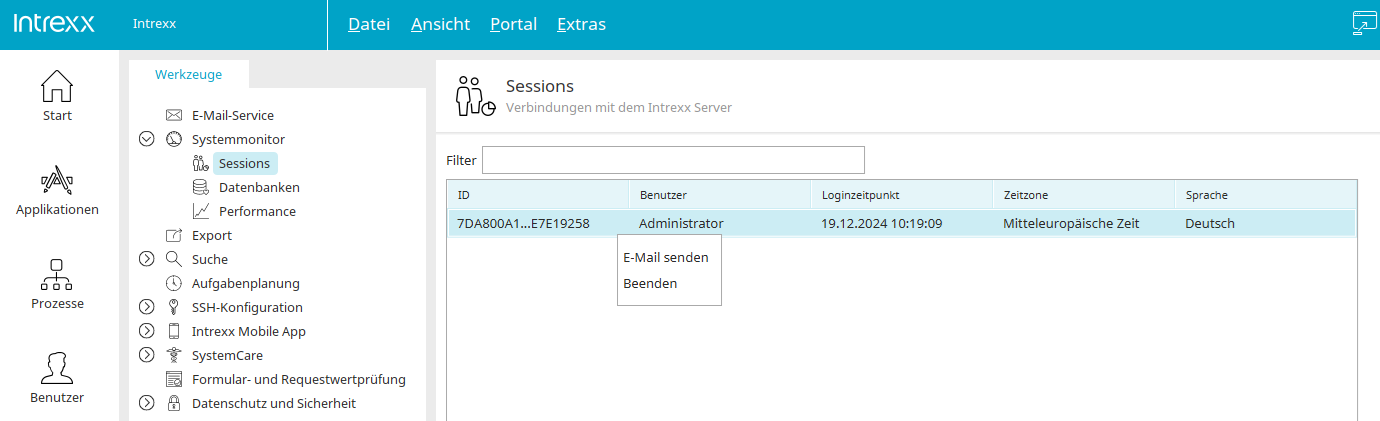Expand the SSH-Konfiguration node
This screenshot has width=1380, height=421.
tap(146, 308)
